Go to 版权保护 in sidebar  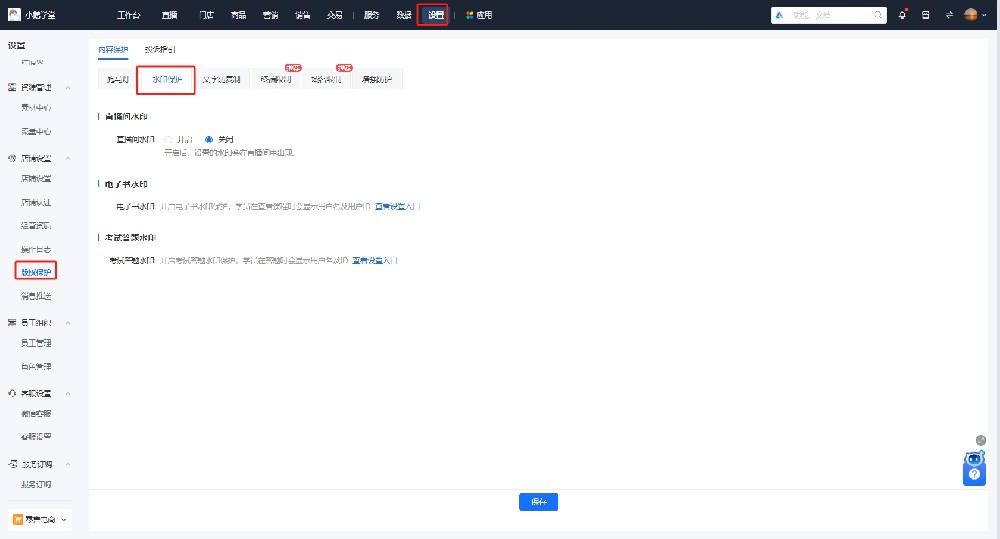point(36,272)
